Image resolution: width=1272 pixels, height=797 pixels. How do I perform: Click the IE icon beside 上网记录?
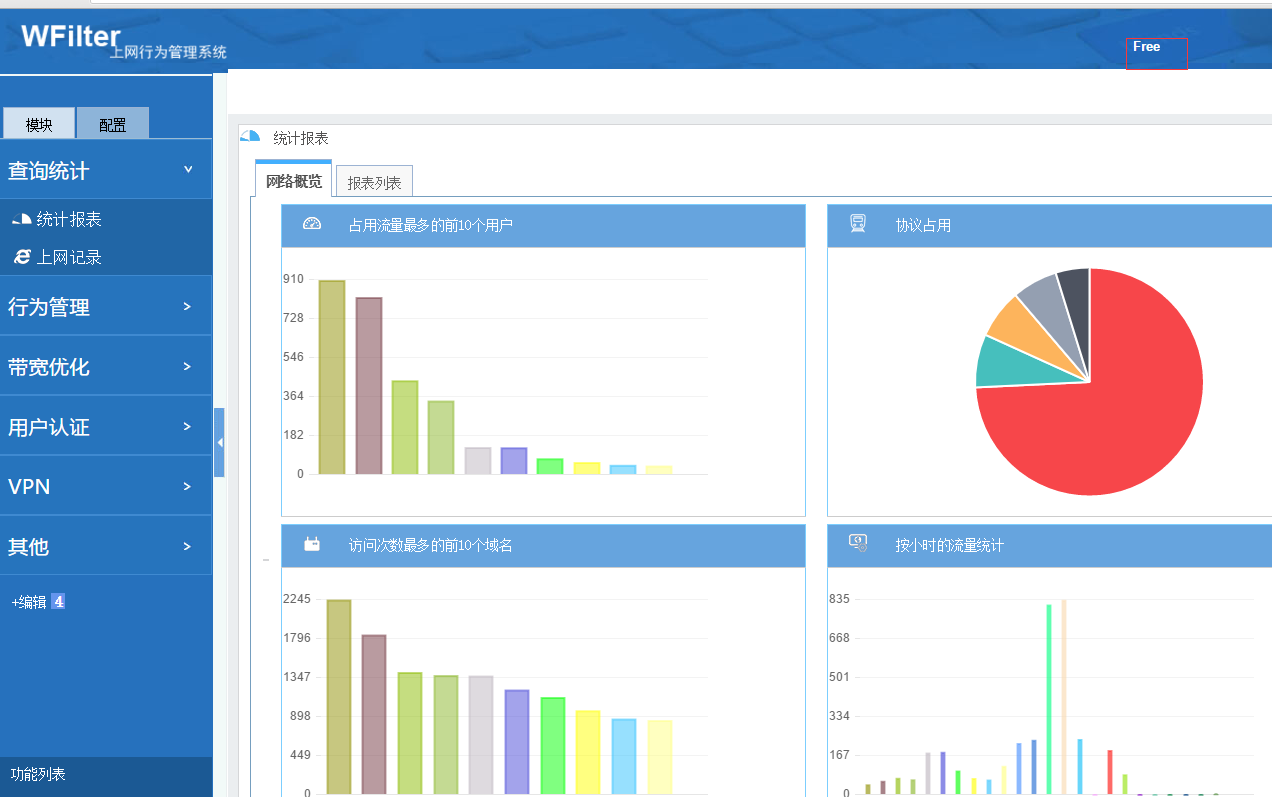click(x=22, y=257)
